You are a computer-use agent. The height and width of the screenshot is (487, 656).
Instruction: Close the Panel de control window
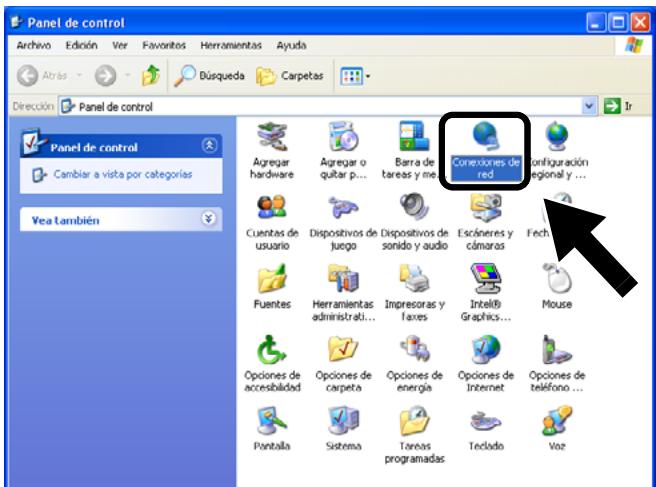(640, 22)
